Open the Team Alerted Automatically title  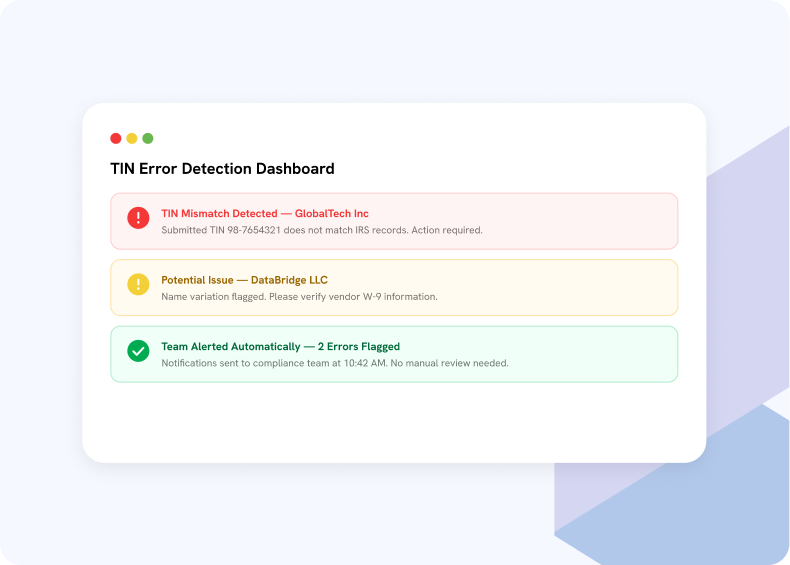coord(281,346)
